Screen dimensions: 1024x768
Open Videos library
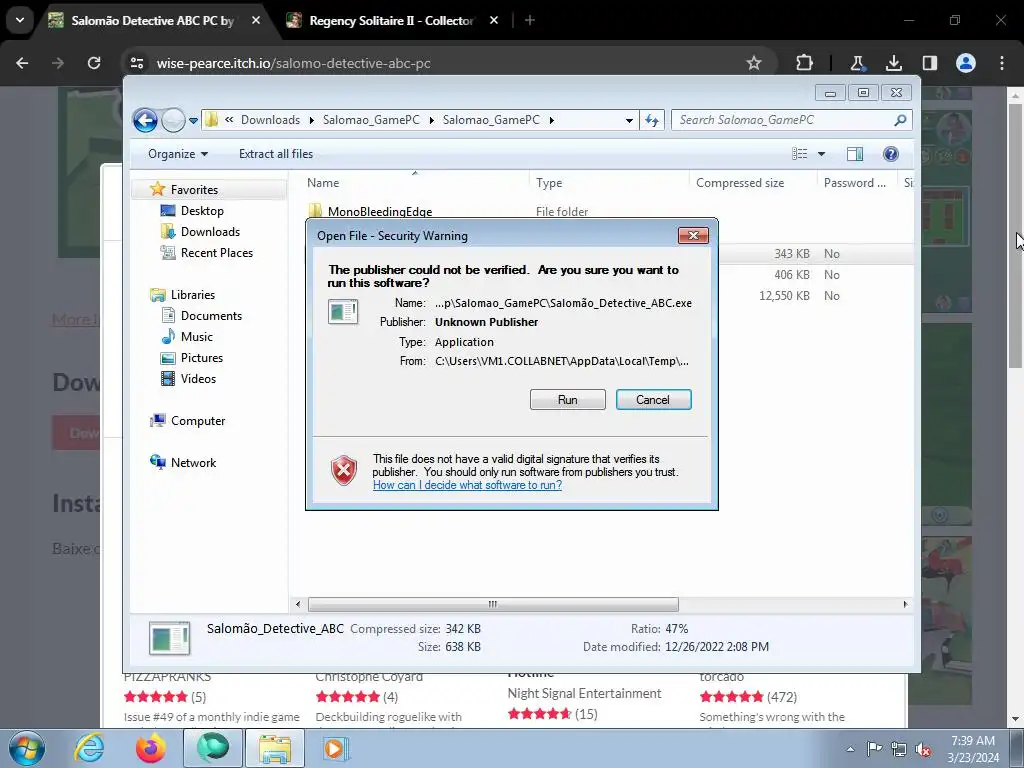click(198, 379)
